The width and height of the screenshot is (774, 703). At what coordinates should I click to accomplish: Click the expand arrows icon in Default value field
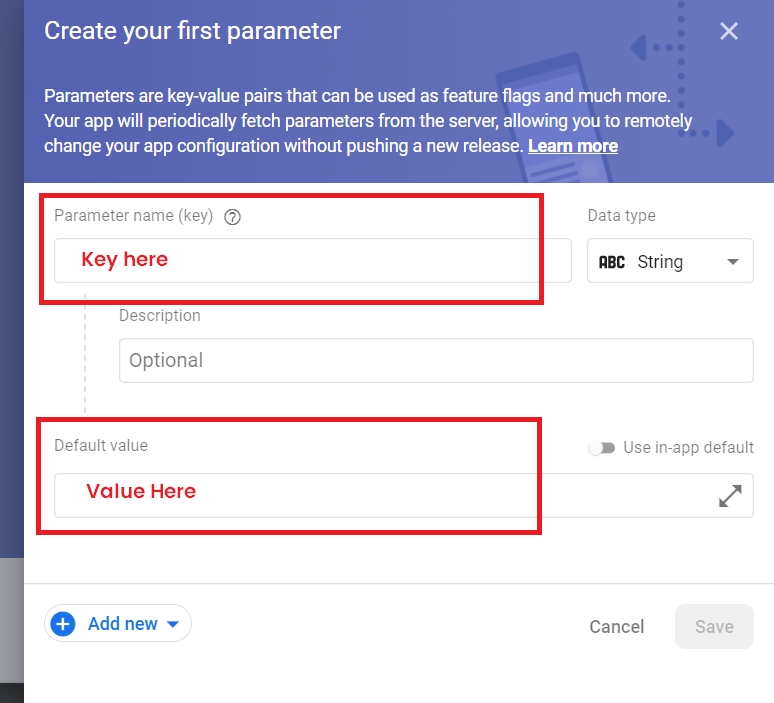[x=731, y=495]
